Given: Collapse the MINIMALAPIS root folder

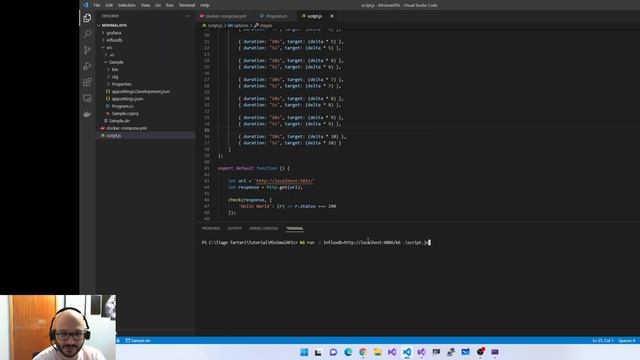Looking at the screenshot, I should tap(145, 25).
